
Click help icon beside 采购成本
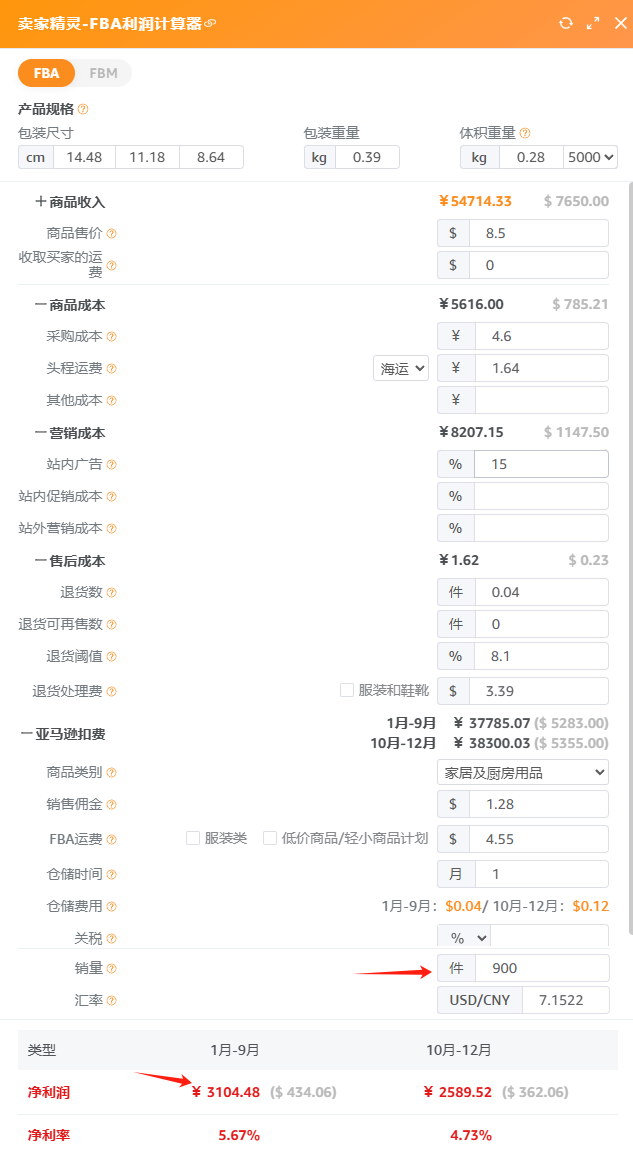(x=111, y=336)
